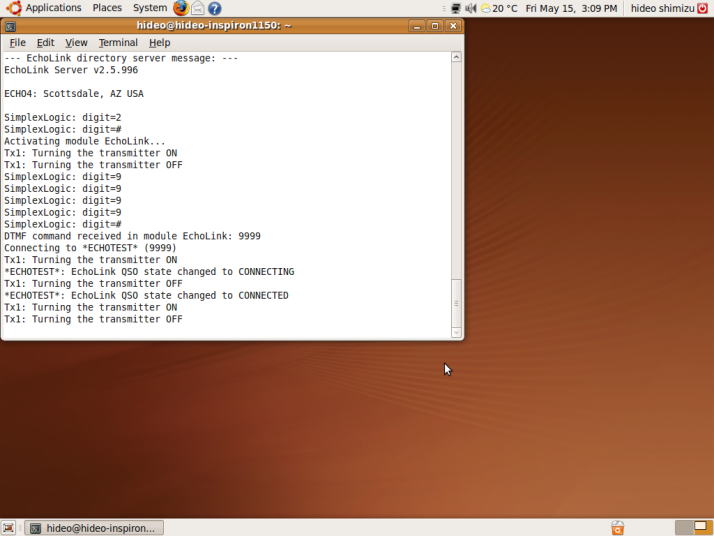714x536 pixels.
Task: Click the red power shutdown icon
Action: [x=703, y=8]
